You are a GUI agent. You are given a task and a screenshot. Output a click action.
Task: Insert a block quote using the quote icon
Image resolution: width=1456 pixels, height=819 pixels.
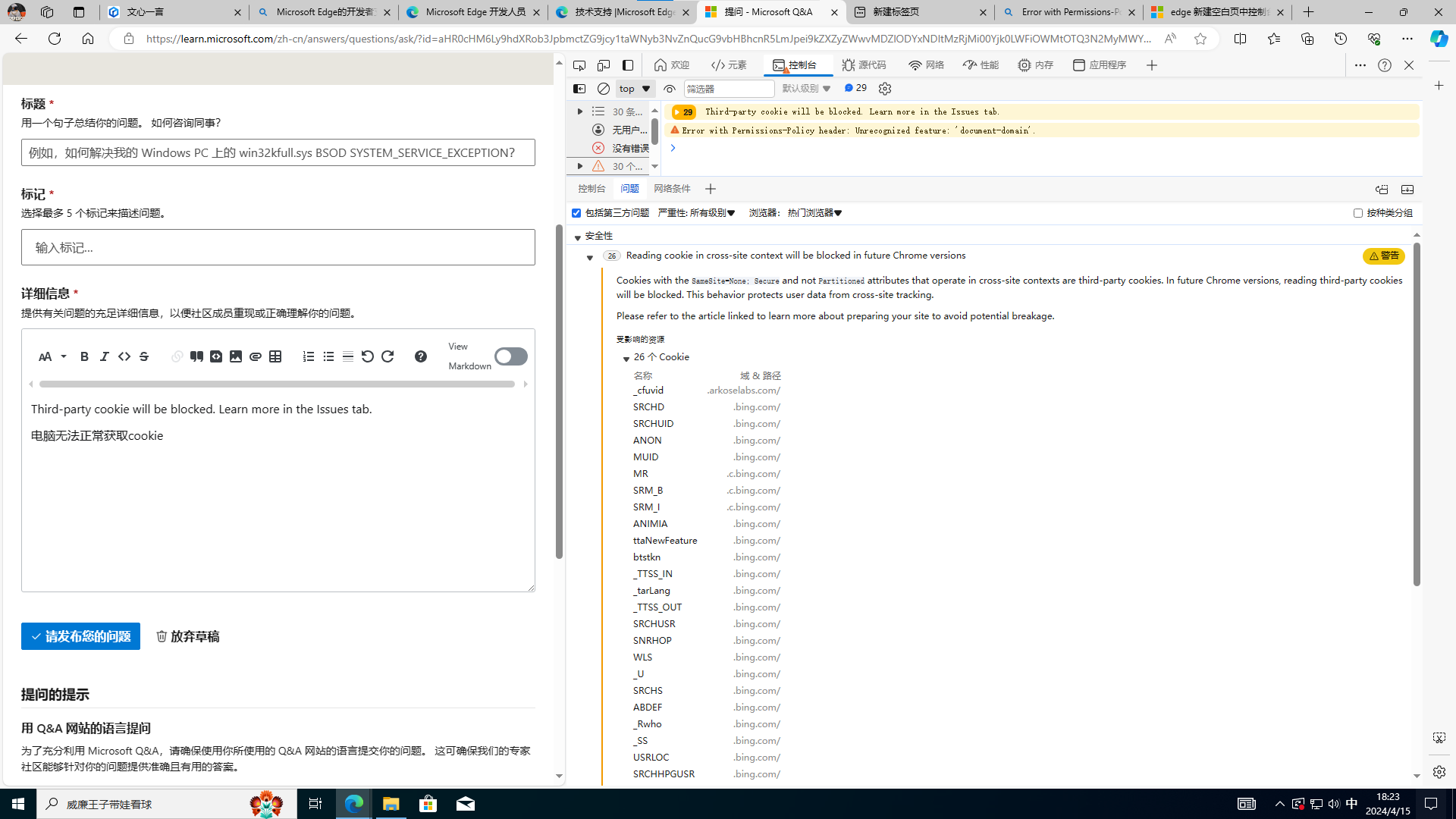(x=196, y=356)
